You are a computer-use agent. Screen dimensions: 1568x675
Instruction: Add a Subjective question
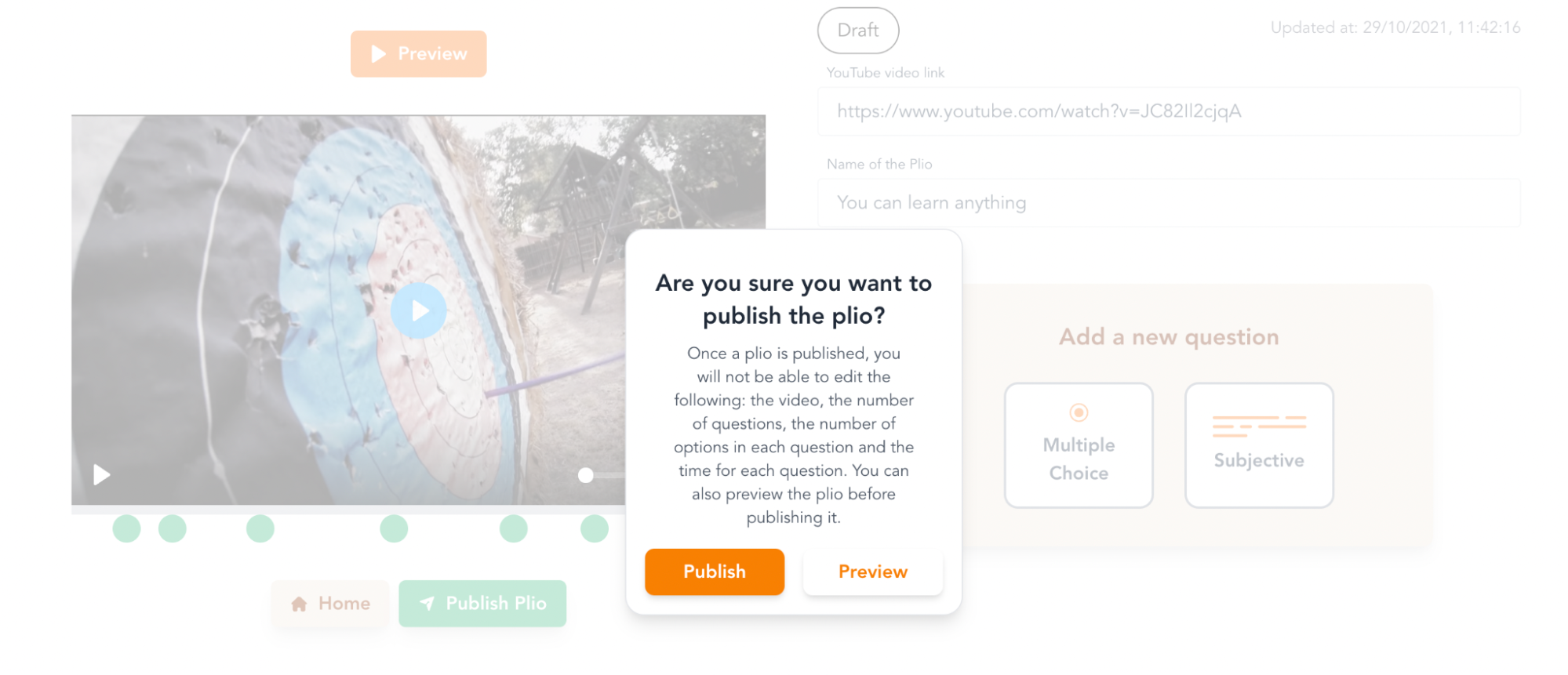point(1259,445)
